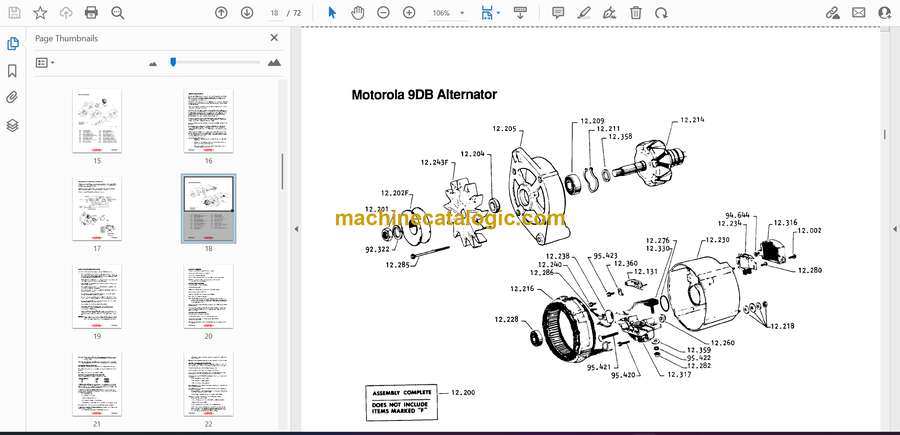Click part label 12.214

(692, 120)
